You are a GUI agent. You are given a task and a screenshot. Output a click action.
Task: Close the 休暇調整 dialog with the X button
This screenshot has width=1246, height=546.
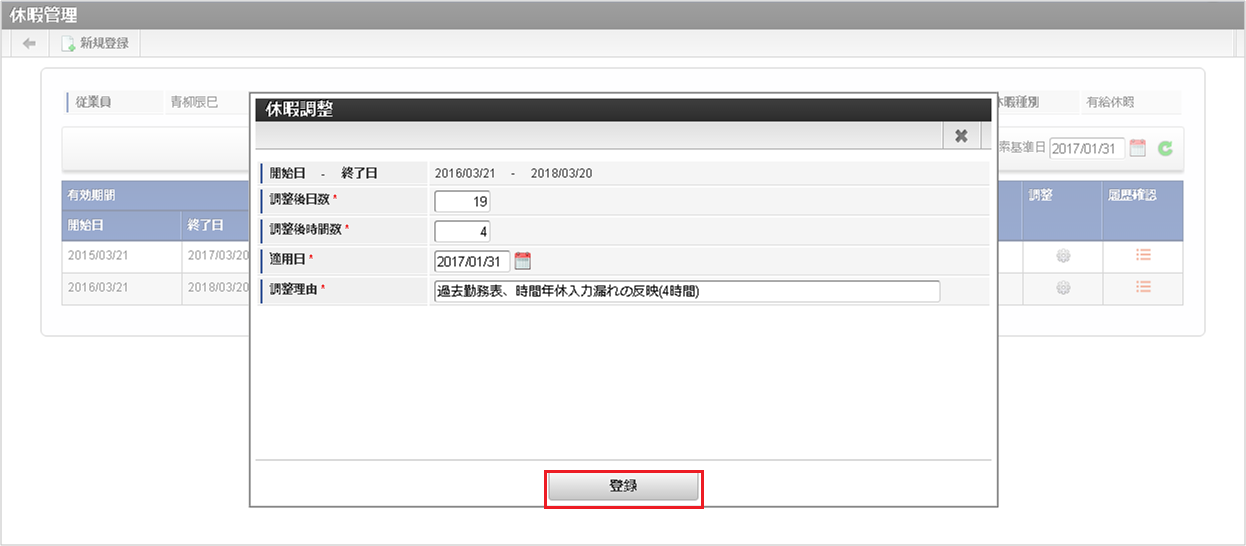click(x=961, y=136)
